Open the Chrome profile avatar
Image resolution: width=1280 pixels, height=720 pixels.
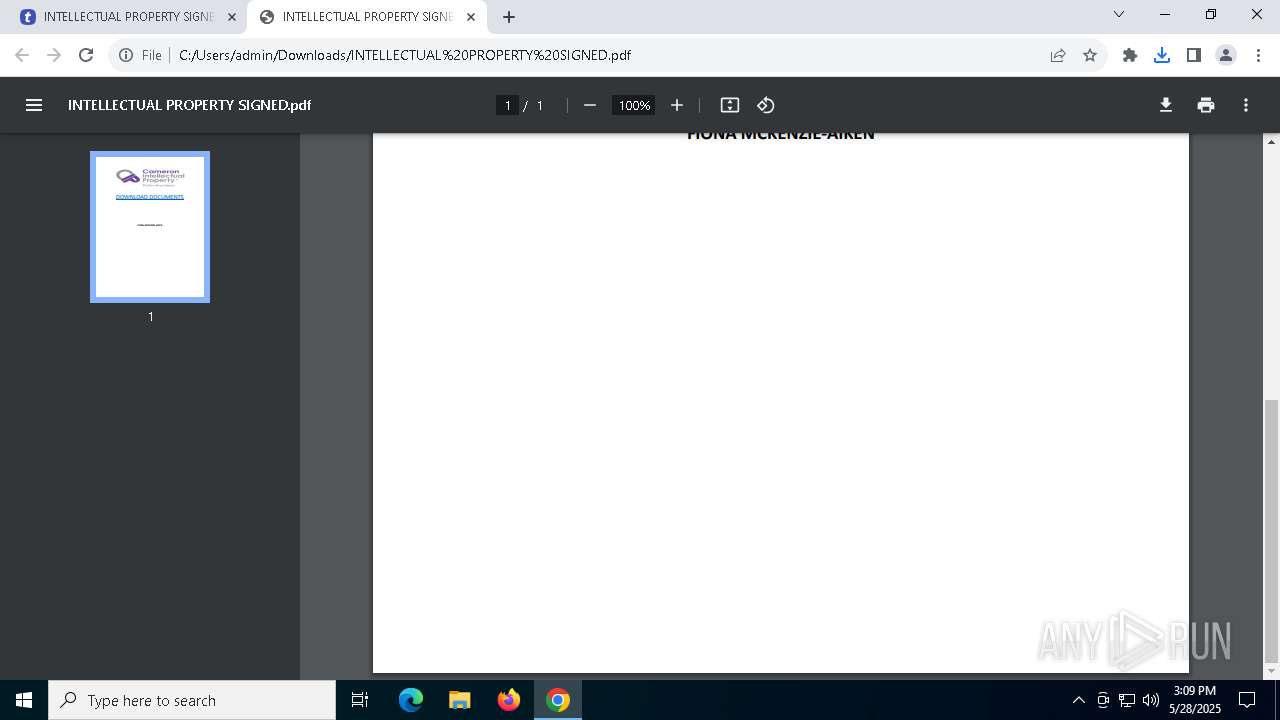[x=1226, y=55]
